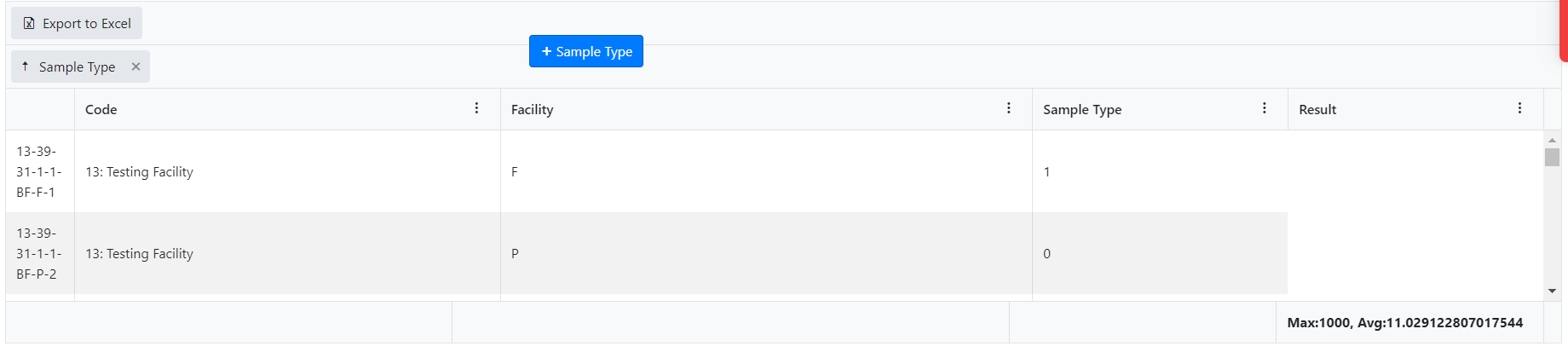Click the vertical scrollbar thumb
Image resolution: width=1568 pixels, height=352 pixels.
pyautogui.click(x=1552, y=158)
